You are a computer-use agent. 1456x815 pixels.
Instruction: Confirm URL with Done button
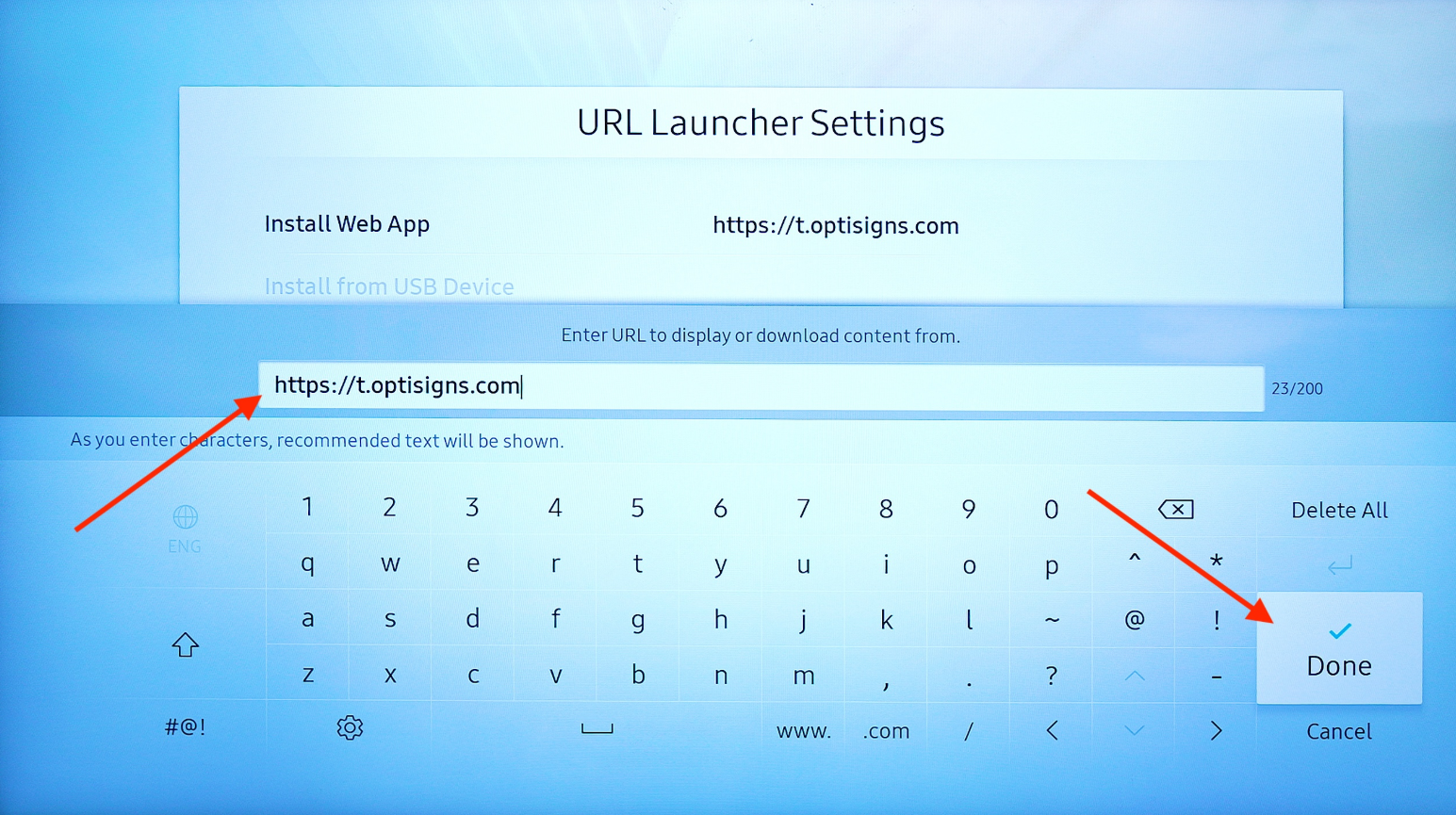point(1339,648)
